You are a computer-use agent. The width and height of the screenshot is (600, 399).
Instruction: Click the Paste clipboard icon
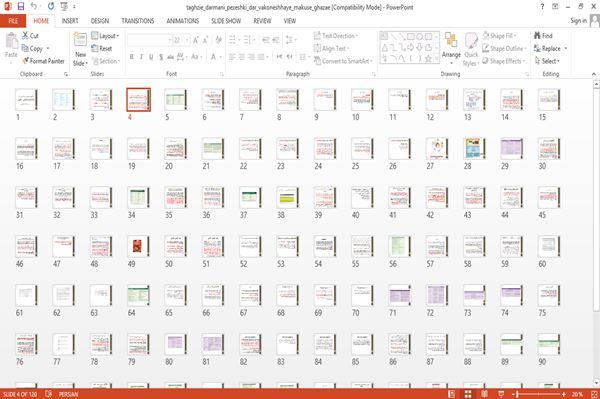pyautogui.click(x=11, y=41)
